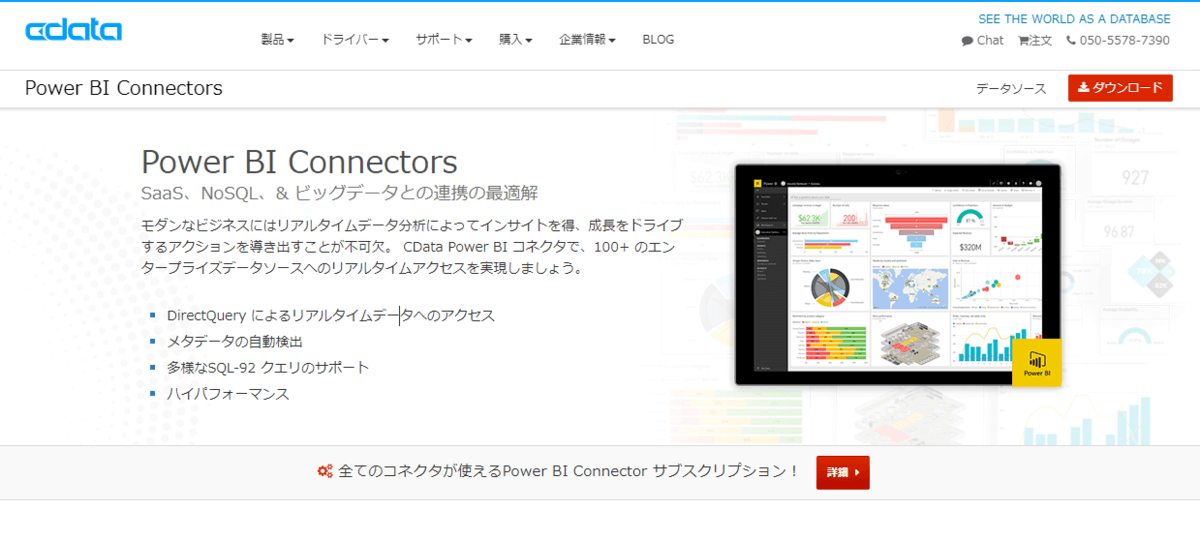Open the ドライバー dropdown menu
The image size is (1200, 540).
coord(354,40)
